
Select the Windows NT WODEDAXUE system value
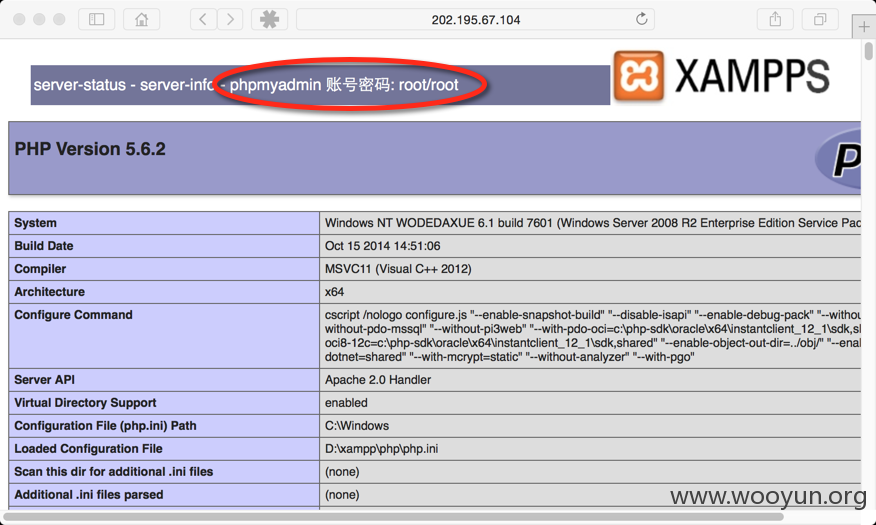point(593,223)
